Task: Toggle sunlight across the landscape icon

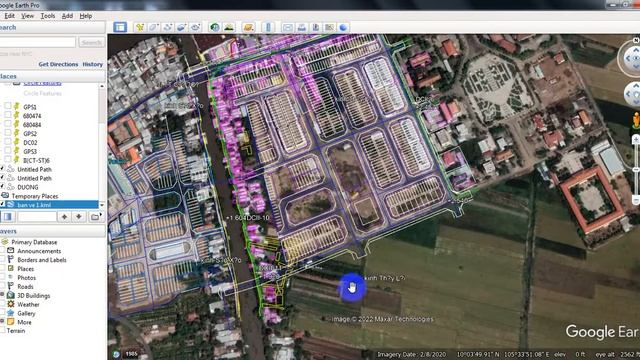Action: coord(229,27)
